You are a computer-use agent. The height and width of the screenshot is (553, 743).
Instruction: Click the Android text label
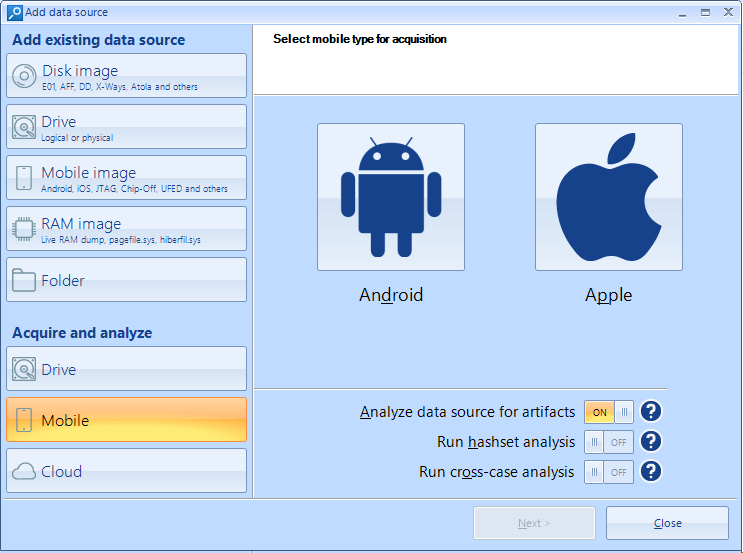pyautogui.click(x=391, y=295)
